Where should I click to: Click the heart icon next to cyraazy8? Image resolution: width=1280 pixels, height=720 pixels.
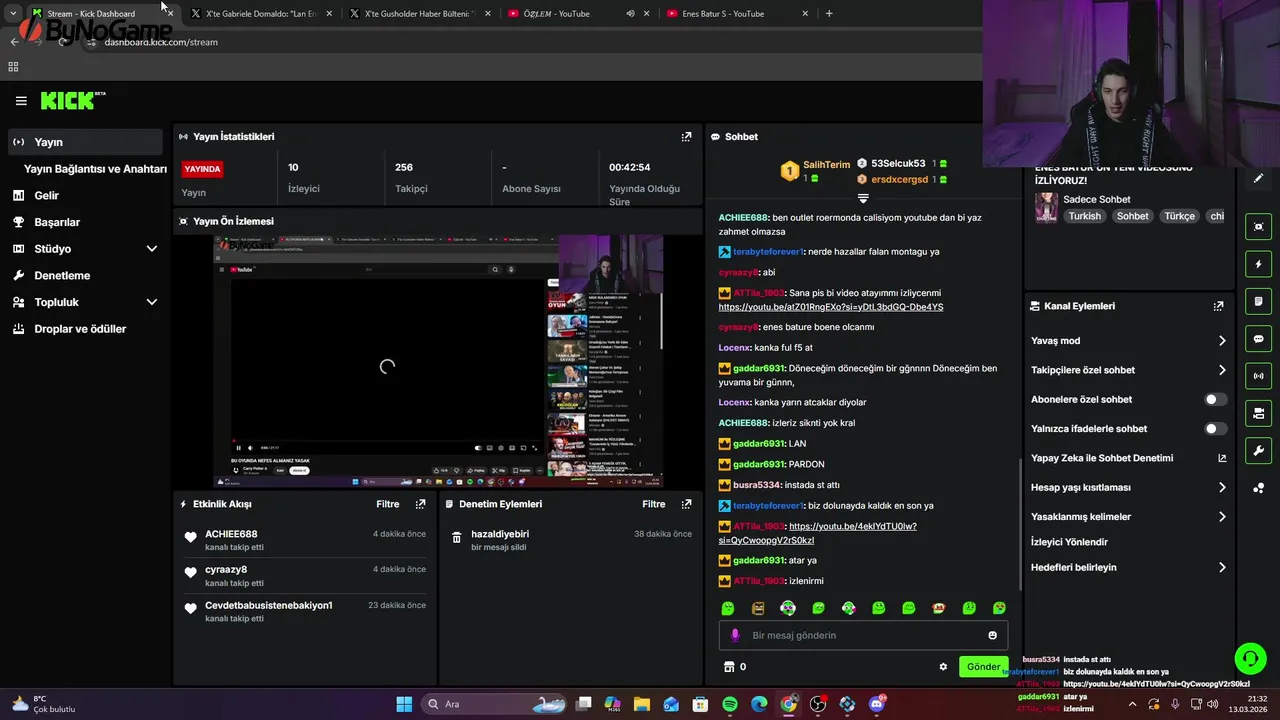coord(190,573)
